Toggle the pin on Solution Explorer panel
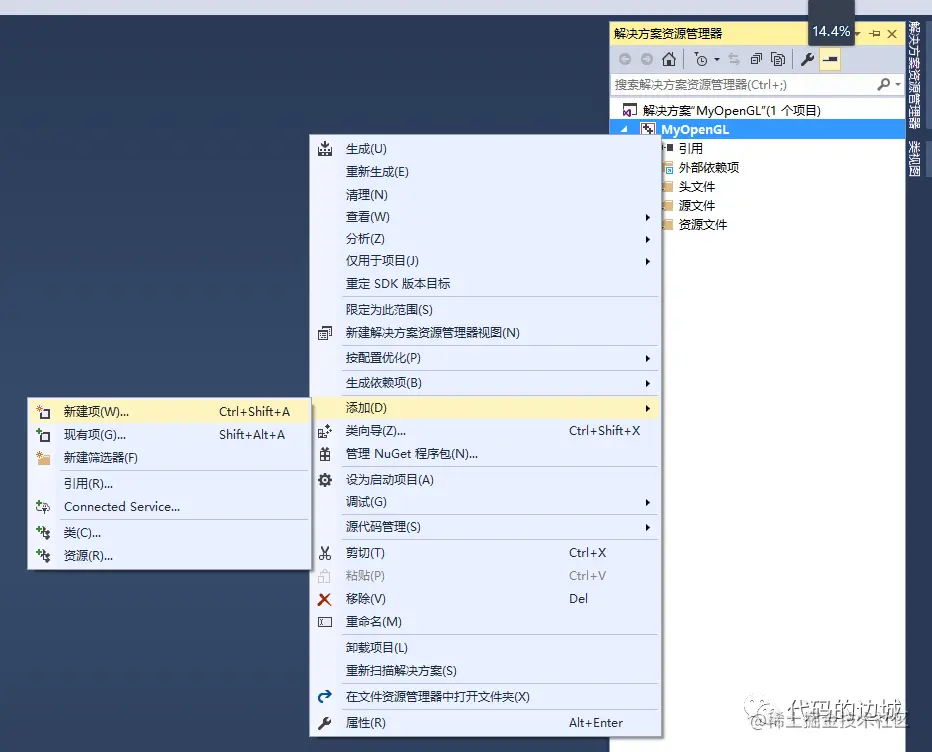The image size is (932, 752). pos(873,33)
